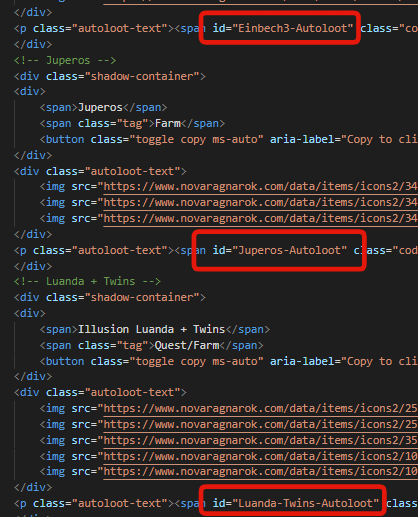This screenshot has width=418, height=517.
Task: Click the Illusion Luanda + Twins span text
Action: (152, 329)
